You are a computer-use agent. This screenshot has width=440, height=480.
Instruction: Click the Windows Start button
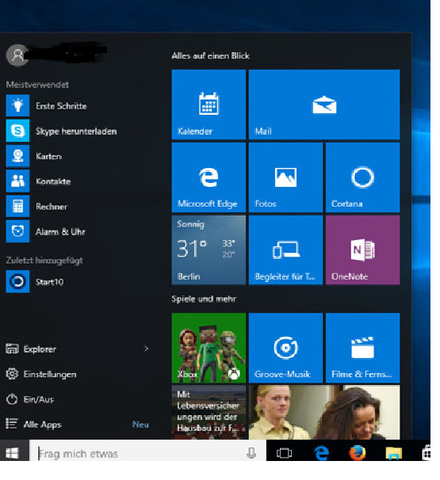(12, 453)
